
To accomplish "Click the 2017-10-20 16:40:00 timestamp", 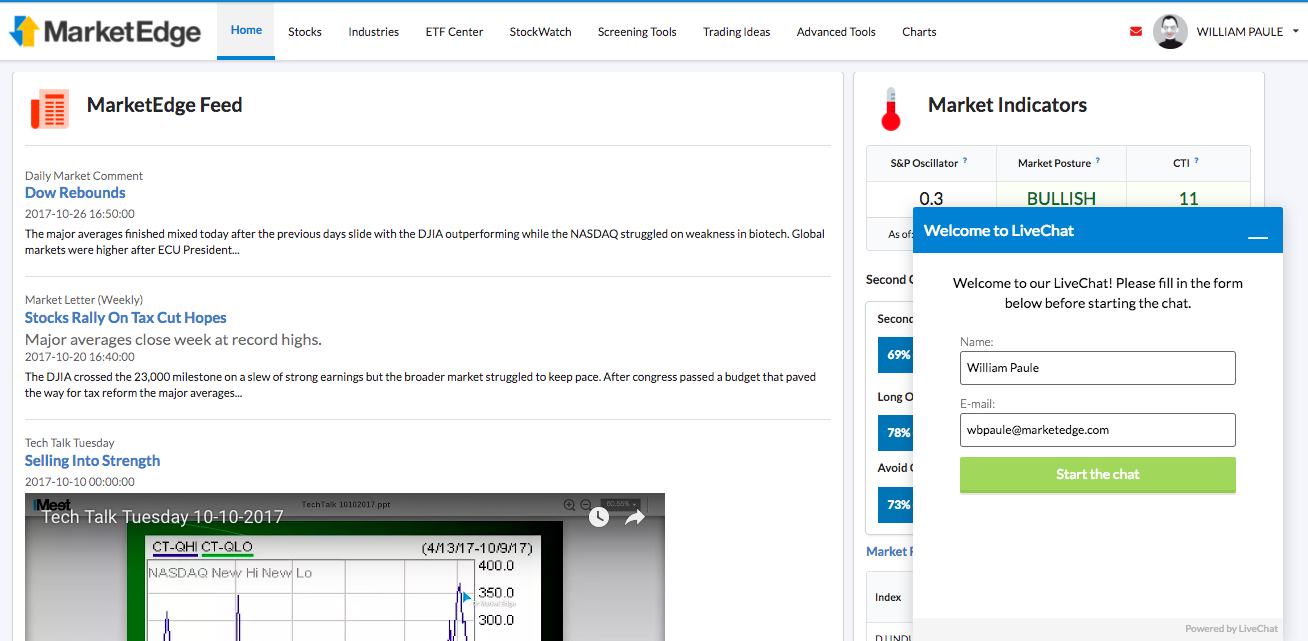I will click(x=80, y=357).
